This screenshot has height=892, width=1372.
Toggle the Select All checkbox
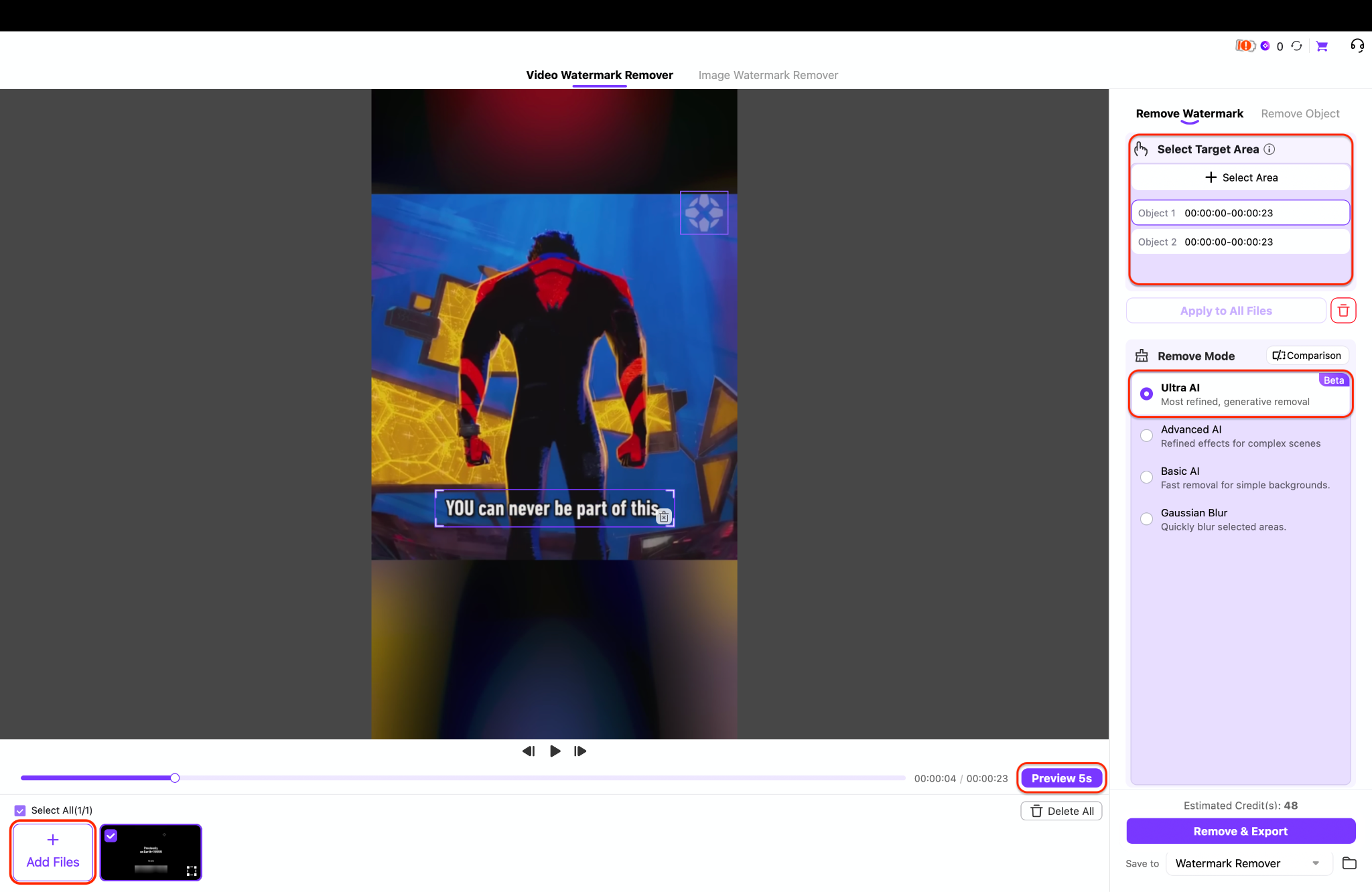(20, 810)
